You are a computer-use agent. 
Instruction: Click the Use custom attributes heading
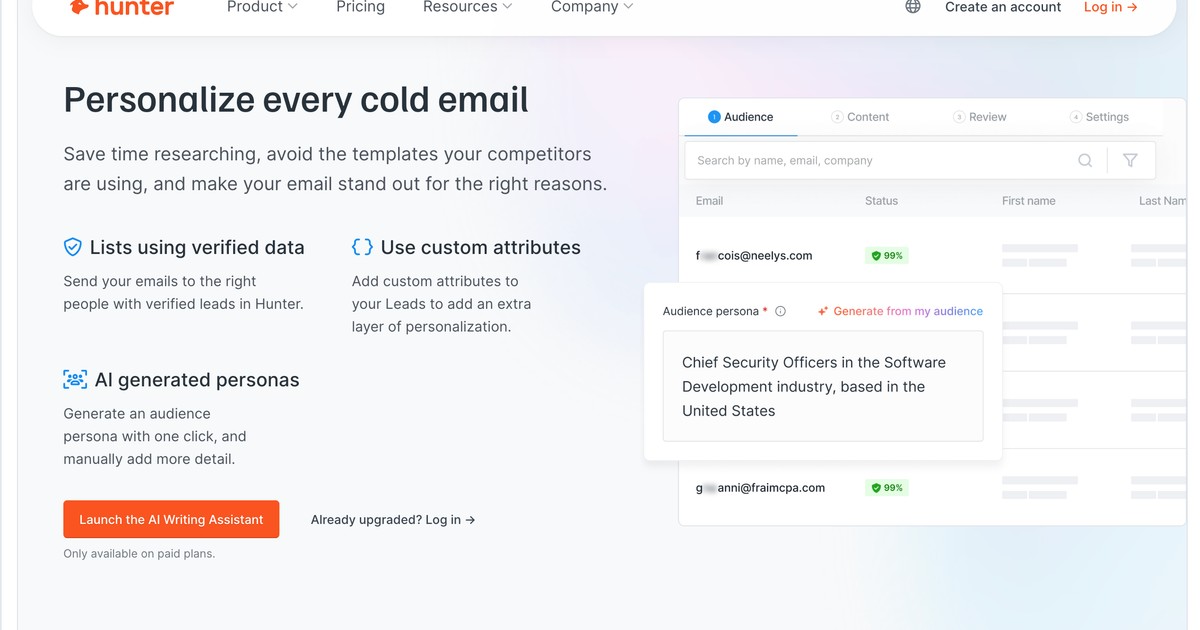click(x=481, y=247)
